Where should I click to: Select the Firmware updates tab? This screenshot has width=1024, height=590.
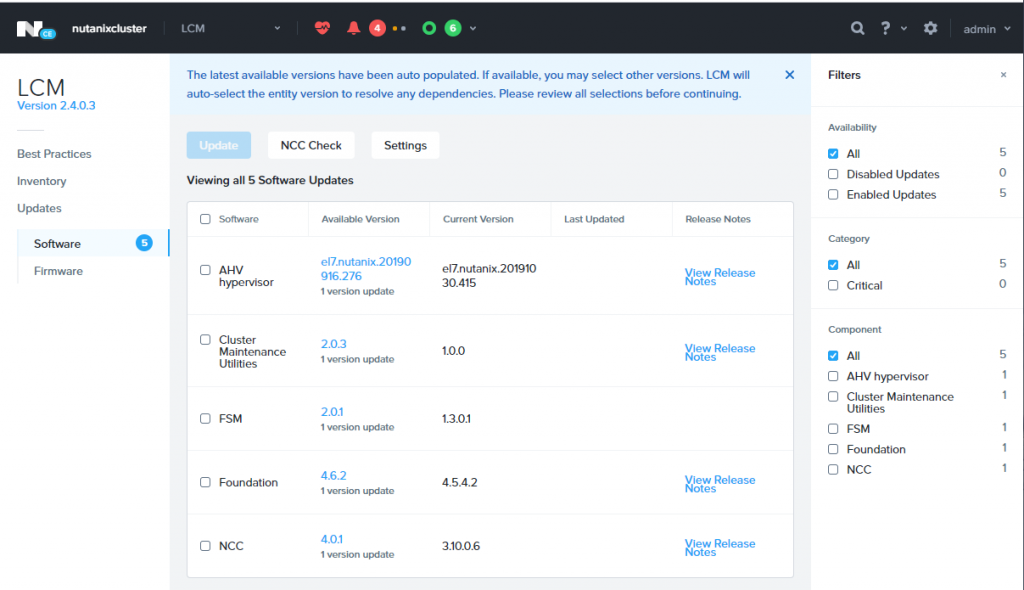point(58,270)
